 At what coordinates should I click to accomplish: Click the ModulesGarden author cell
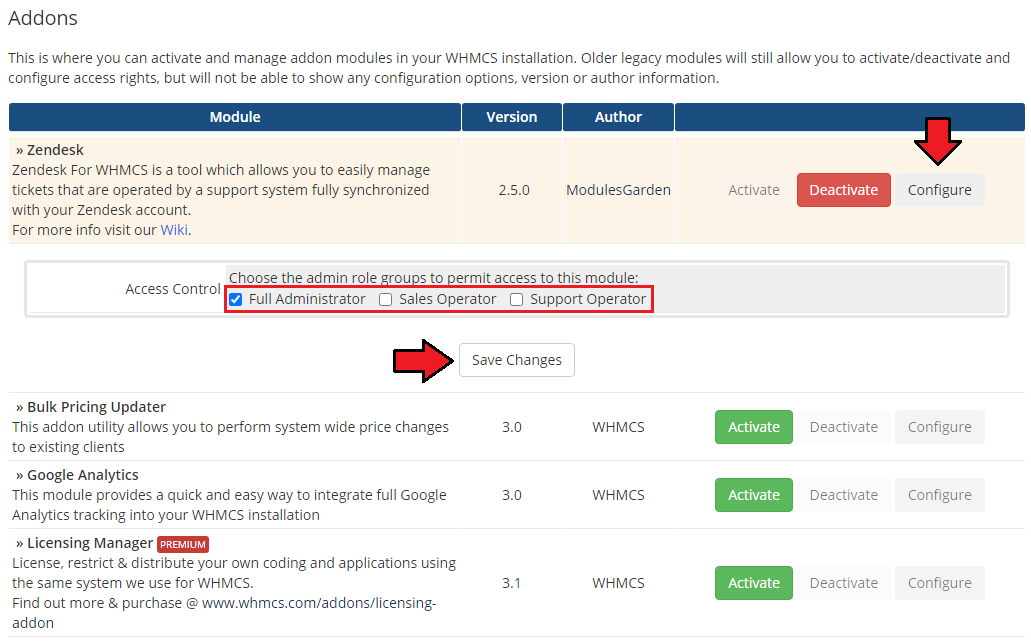coord(618,190)
